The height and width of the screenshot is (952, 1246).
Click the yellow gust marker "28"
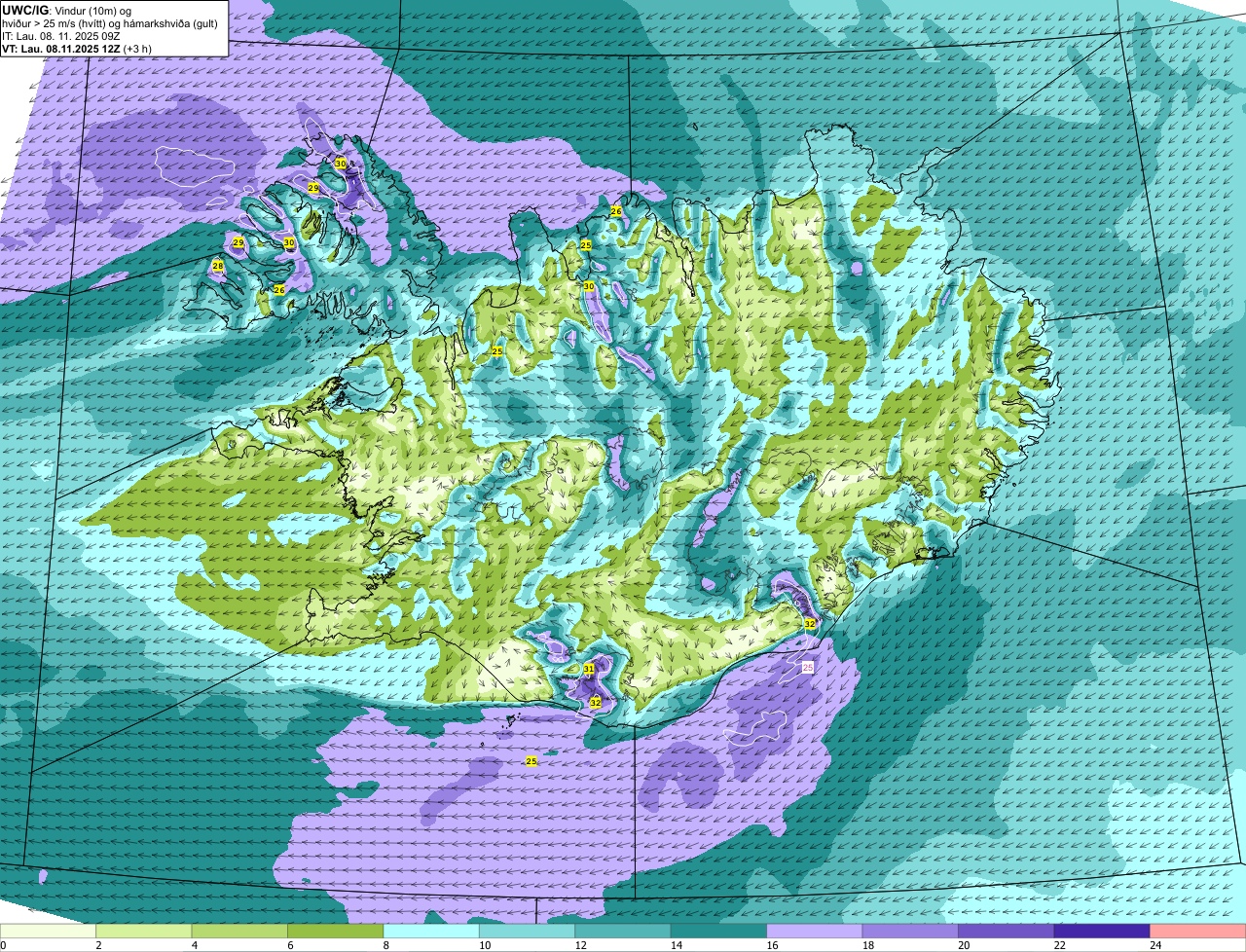click(218, 266)
